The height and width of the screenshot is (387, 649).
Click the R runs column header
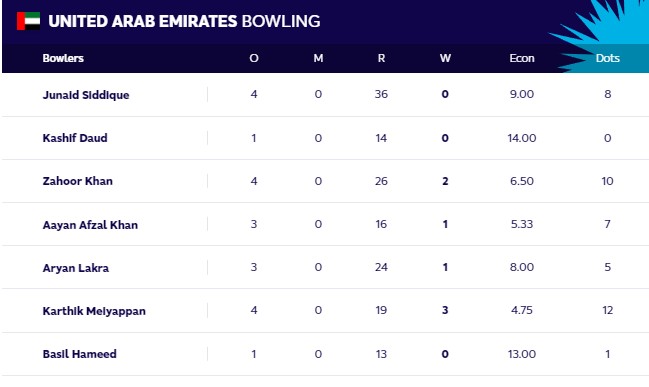click(x=381, y=58)
